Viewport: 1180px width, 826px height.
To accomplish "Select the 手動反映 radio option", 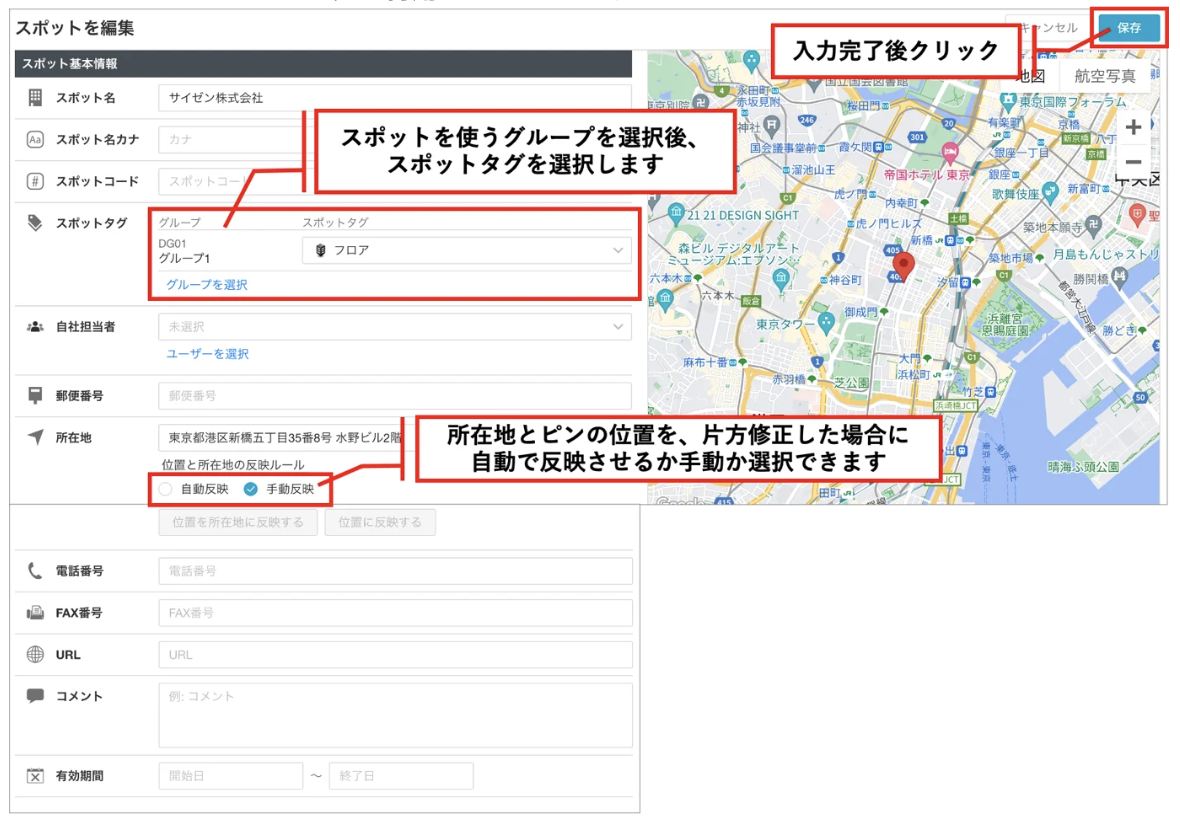I will 251,489.
